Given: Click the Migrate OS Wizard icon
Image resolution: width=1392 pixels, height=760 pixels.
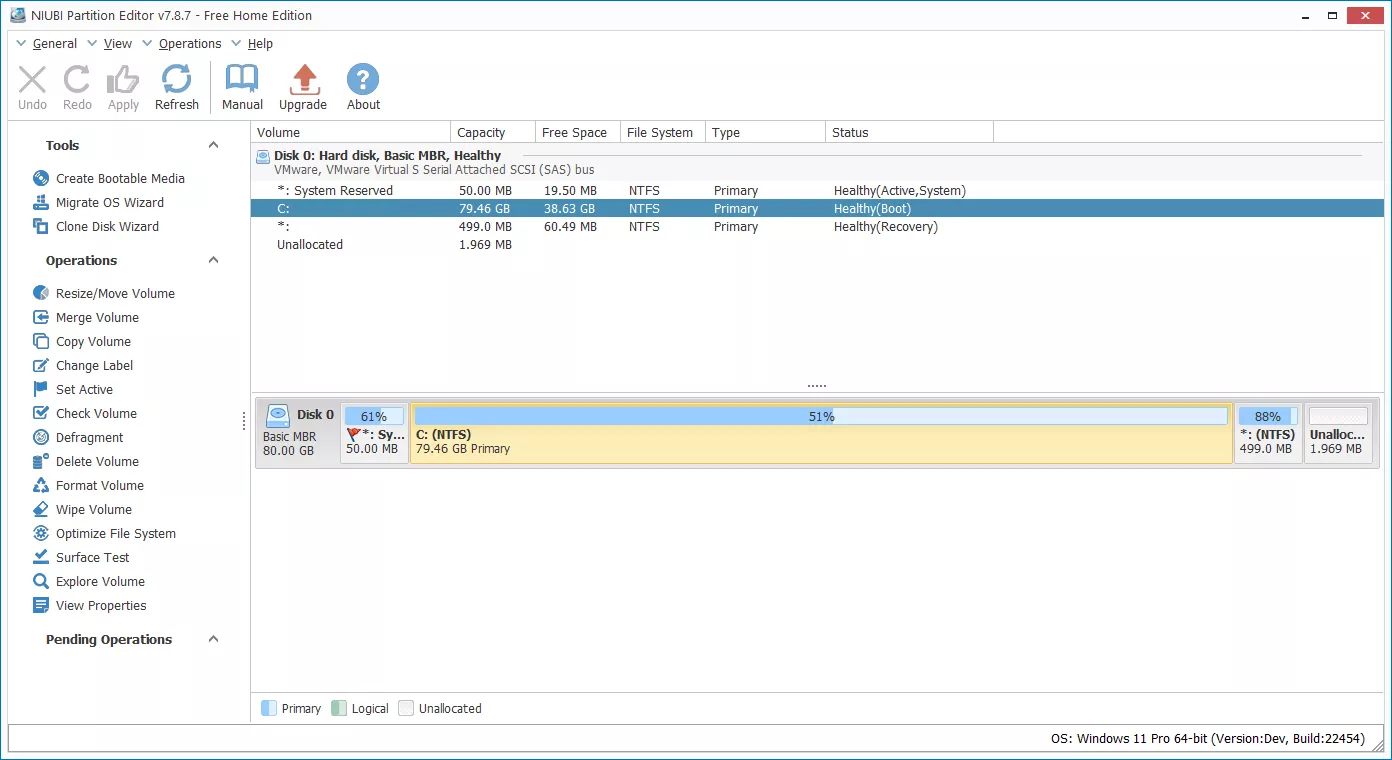Looking at the screenshot, I should (41, 202).
